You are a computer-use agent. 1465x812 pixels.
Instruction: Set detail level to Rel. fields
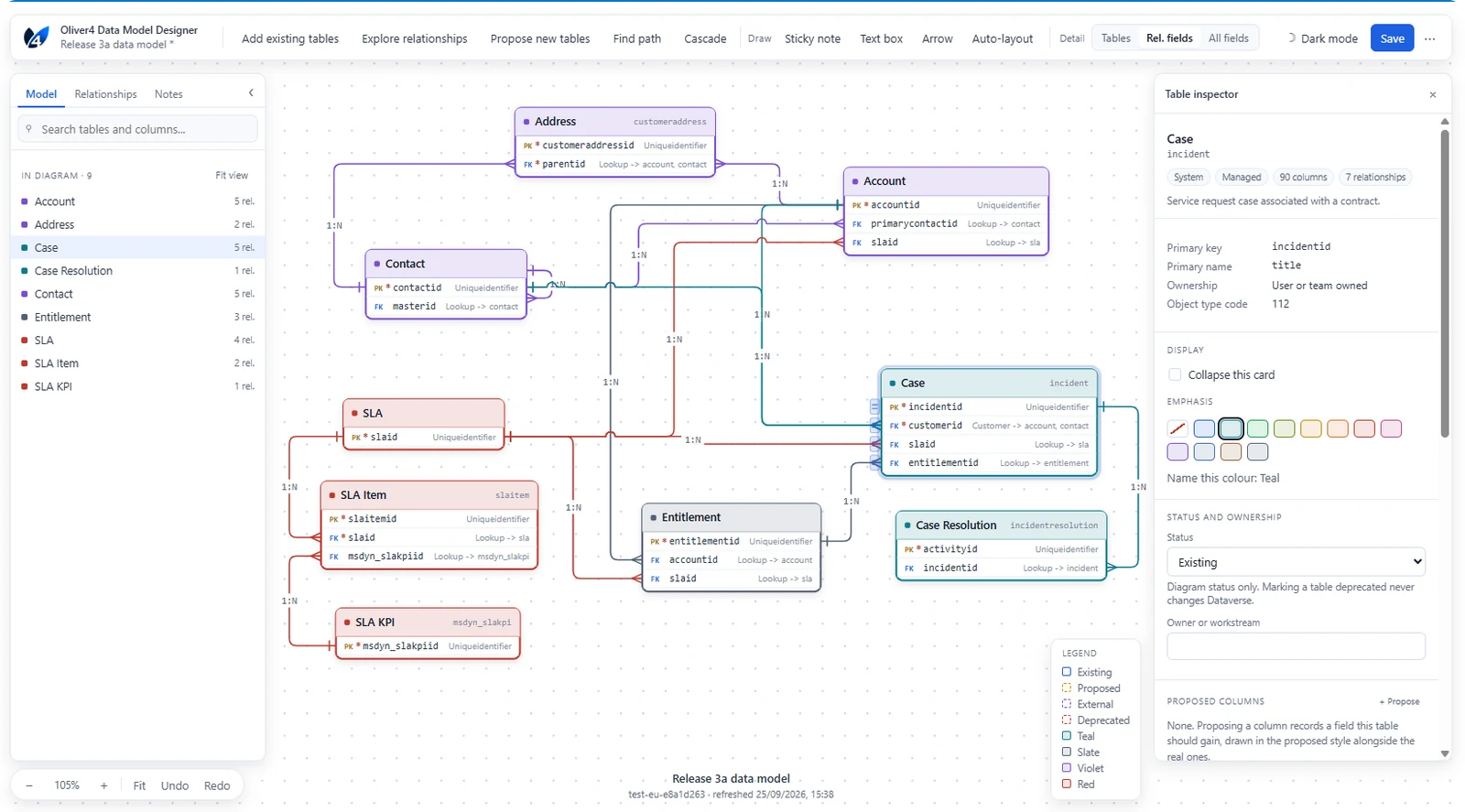click(x=1169, y=38)
